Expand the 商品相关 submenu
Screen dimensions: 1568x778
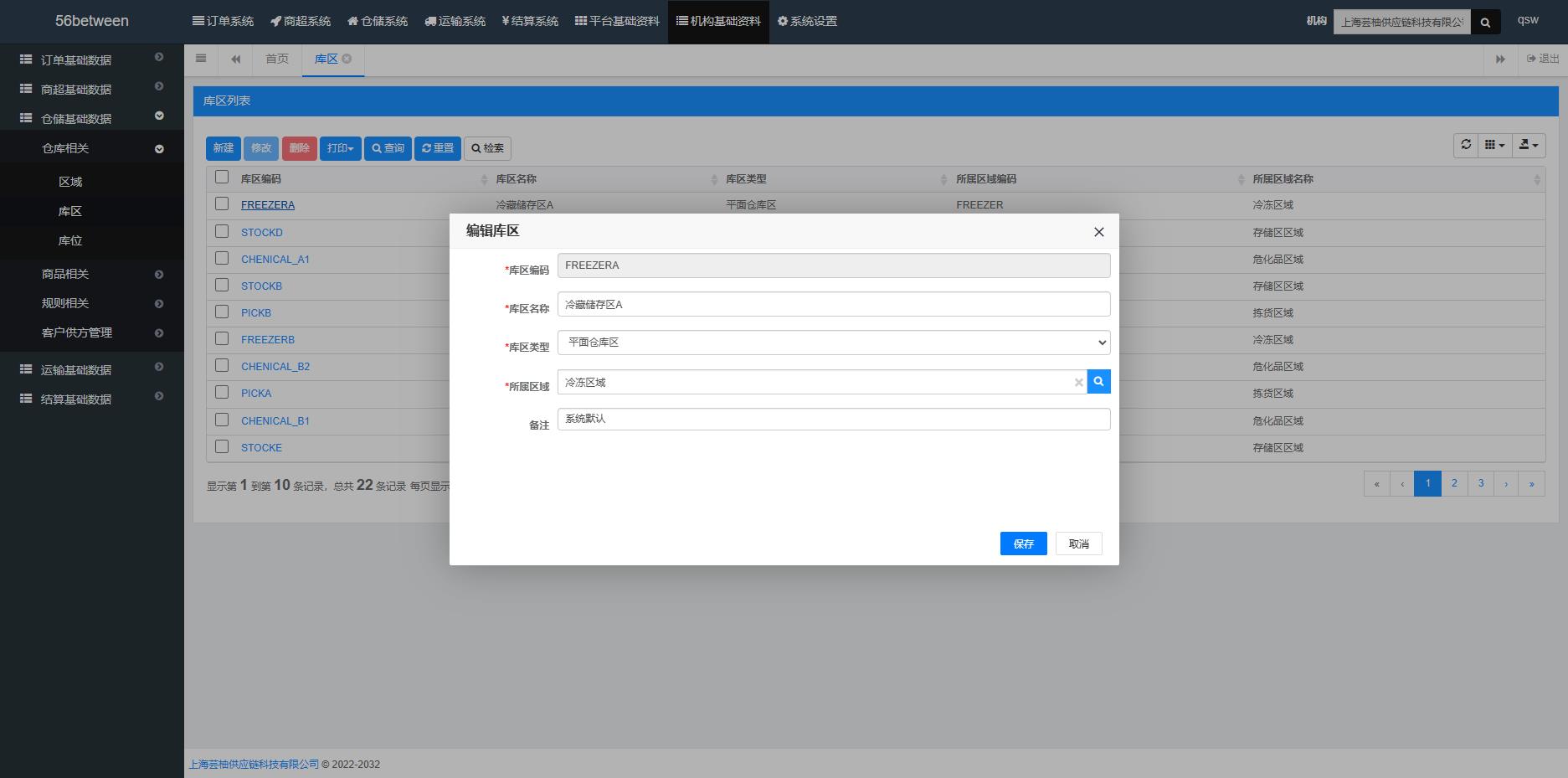click(91, 274)
